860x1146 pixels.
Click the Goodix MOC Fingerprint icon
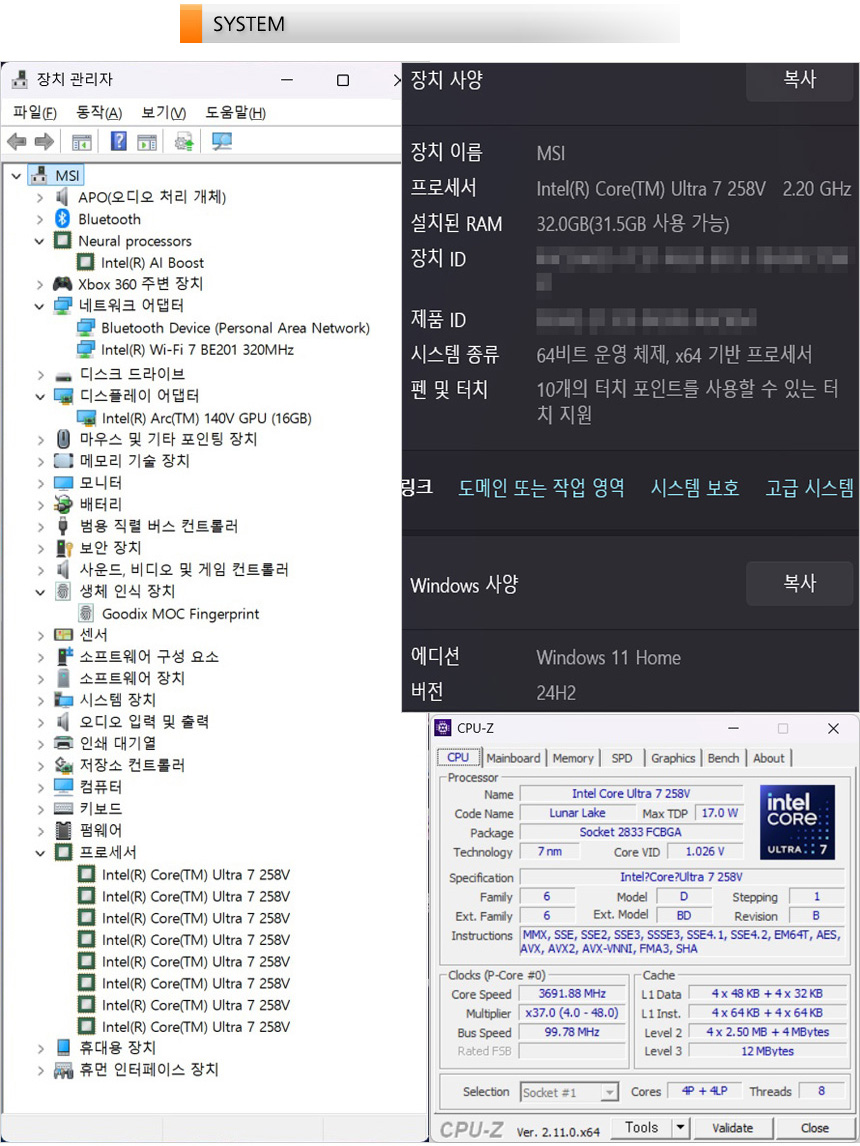86,614
